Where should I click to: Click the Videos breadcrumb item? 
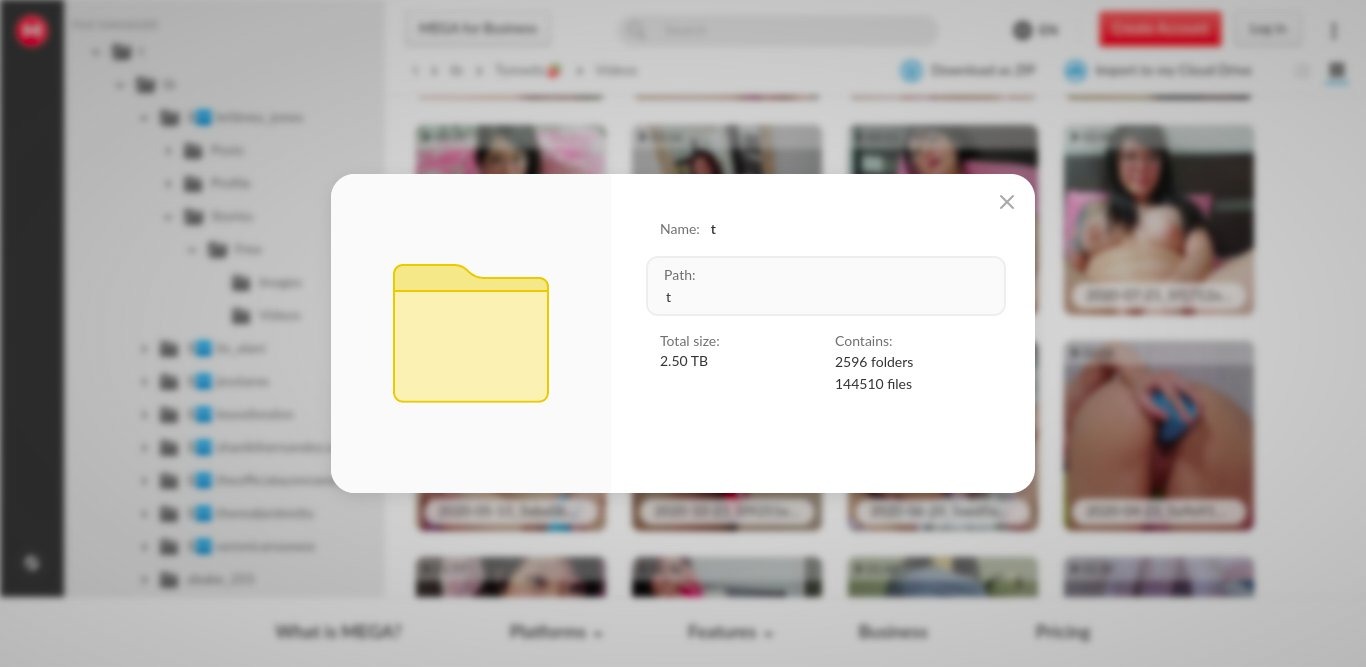(x=616, y=71)
